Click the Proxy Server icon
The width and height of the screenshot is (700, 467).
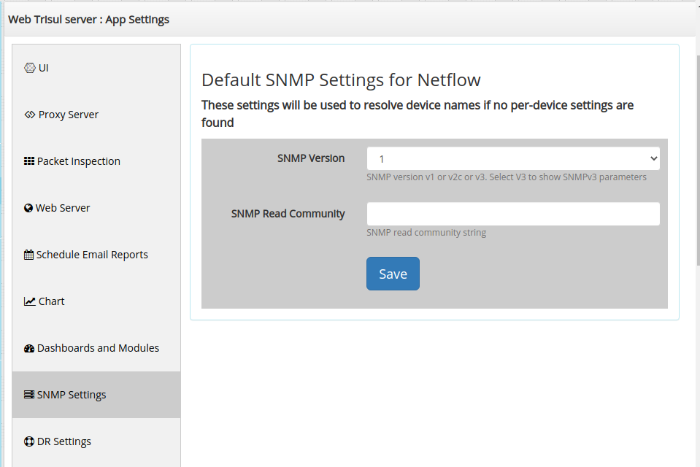(29, 115)
